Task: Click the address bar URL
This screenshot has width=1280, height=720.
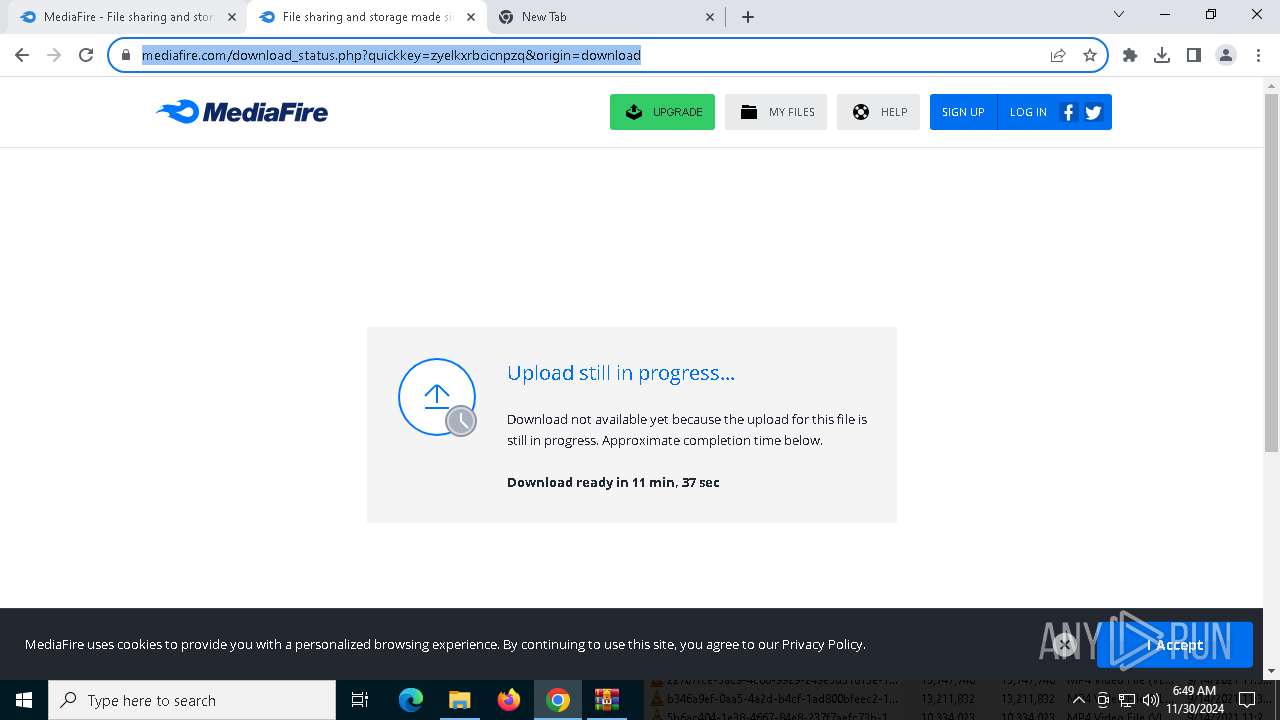Action: point(391,55)
